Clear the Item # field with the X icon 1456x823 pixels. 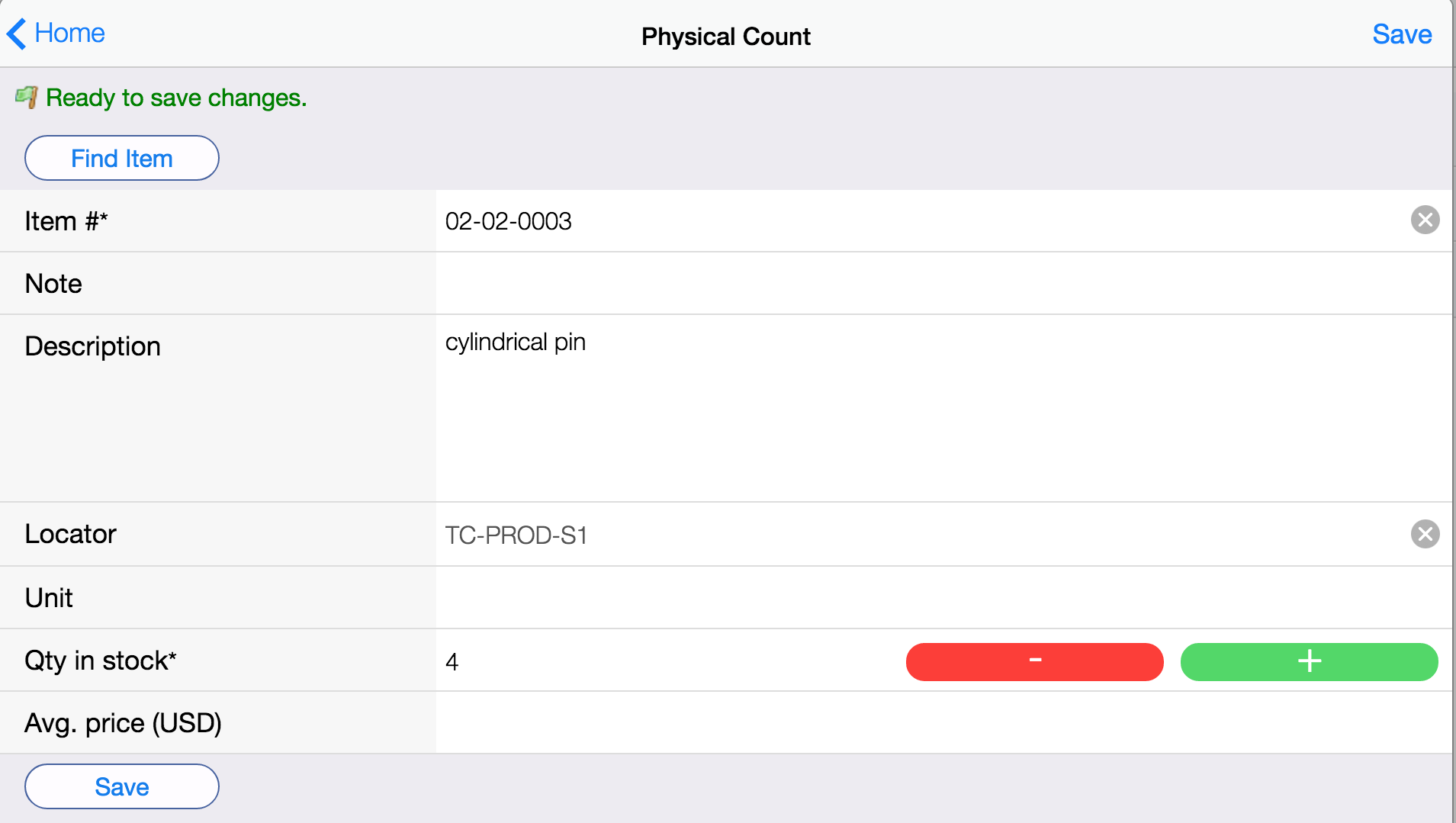click(x=1425, y=220)
